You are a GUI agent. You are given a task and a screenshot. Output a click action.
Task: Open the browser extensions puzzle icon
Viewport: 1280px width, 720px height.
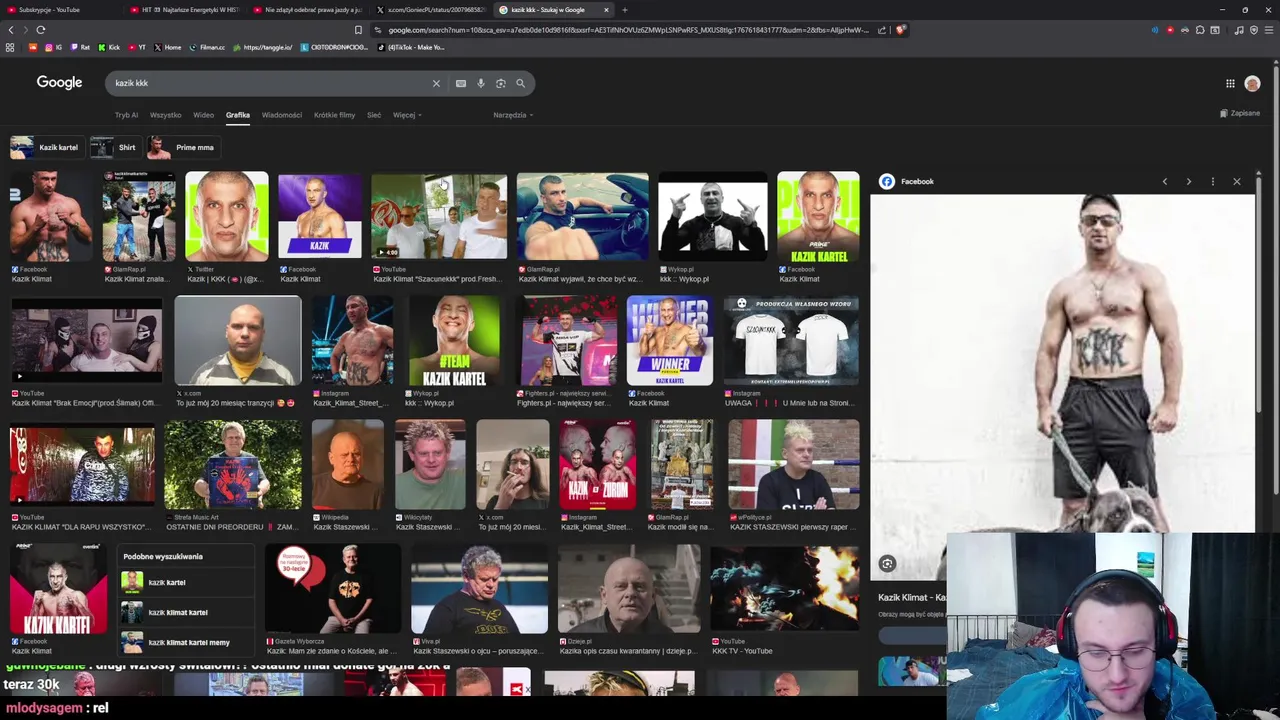[1200, 30]
